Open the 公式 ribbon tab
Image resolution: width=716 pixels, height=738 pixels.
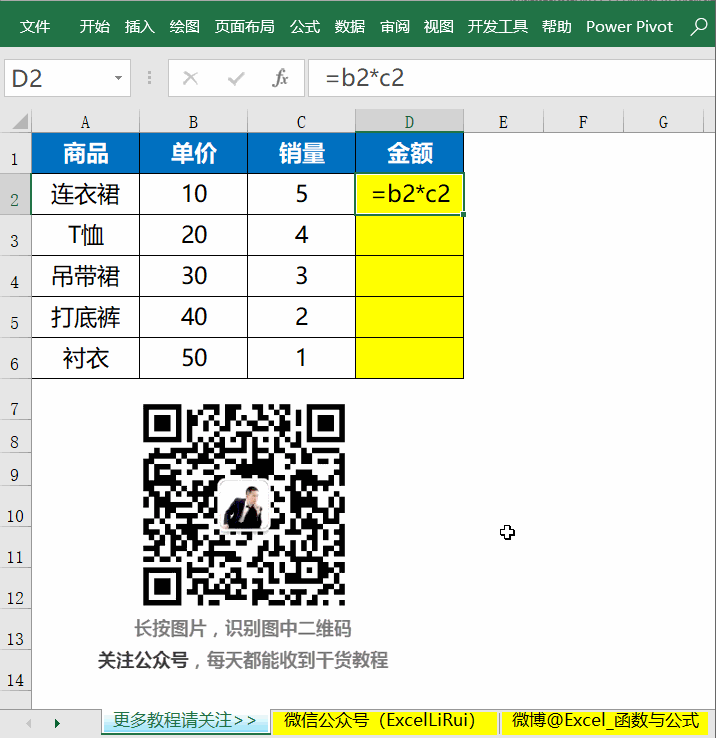pos(305,27)
